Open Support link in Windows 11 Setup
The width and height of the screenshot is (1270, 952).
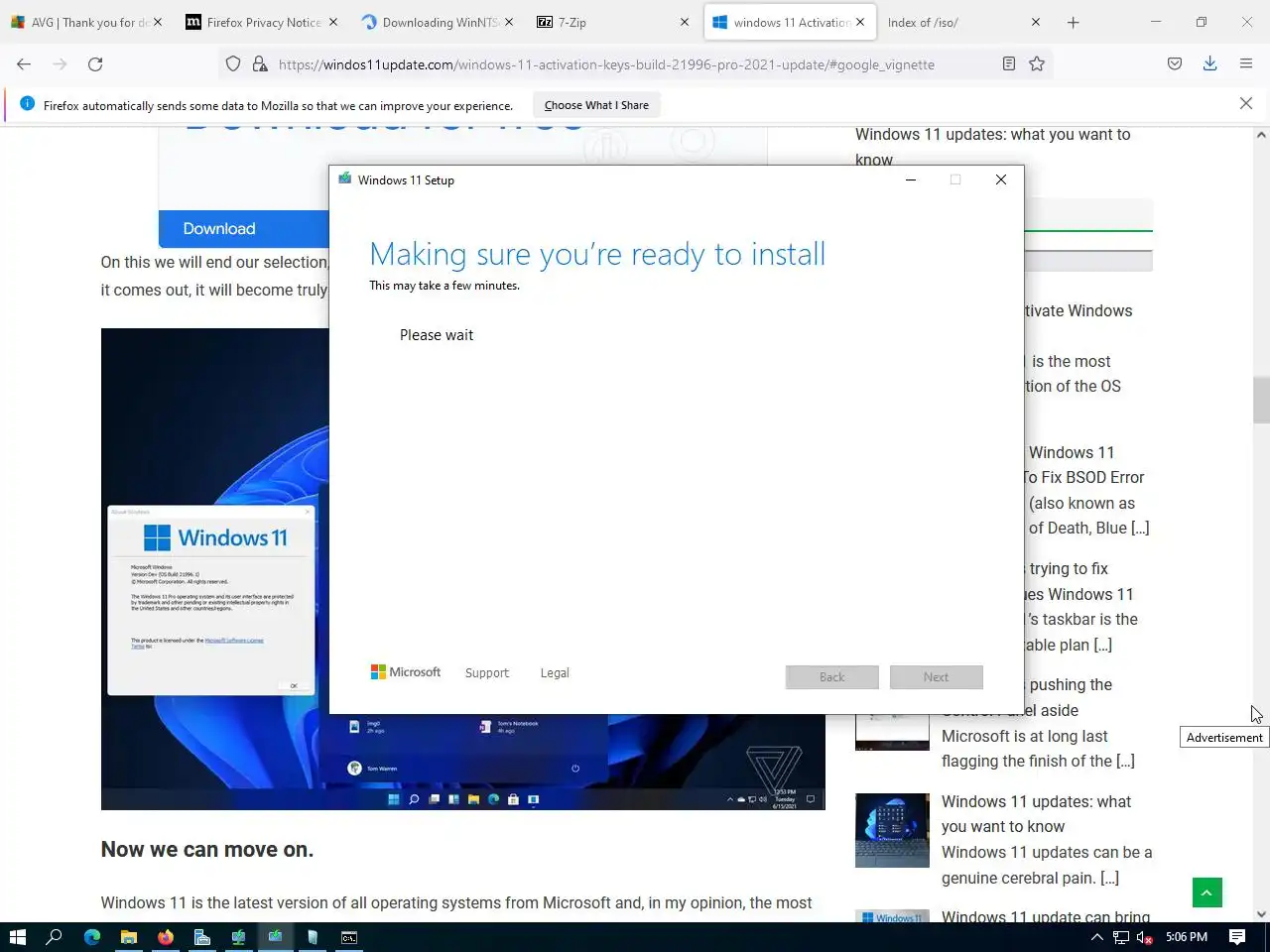click(x=486, y=673)
